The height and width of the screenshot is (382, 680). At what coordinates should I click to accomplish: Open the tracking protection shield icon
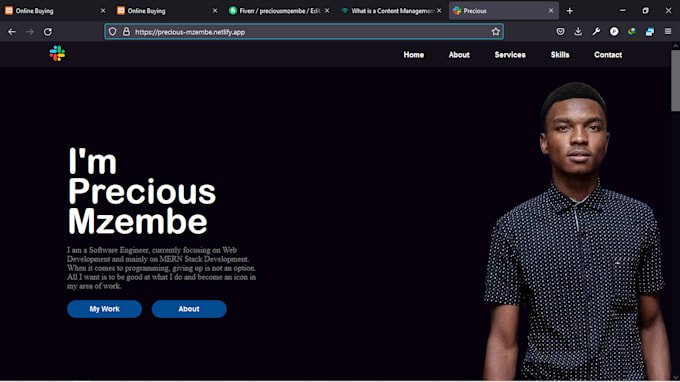point(112,32)
